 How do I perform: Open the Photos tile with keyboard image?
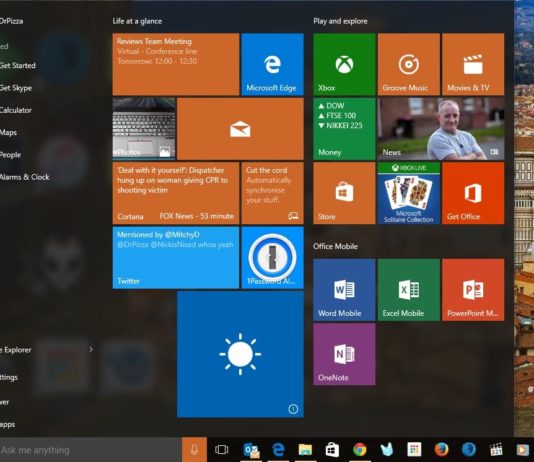click(x=144, y=129)
